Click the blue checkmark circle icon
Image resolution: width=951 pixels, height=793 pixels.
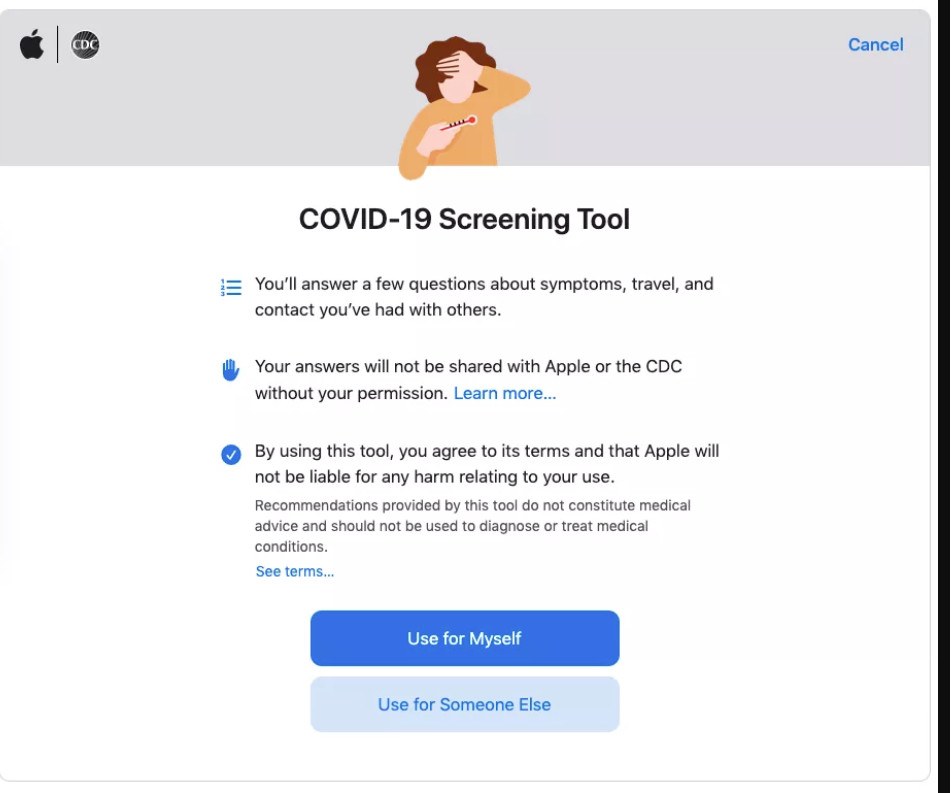[x=231, y=454]
